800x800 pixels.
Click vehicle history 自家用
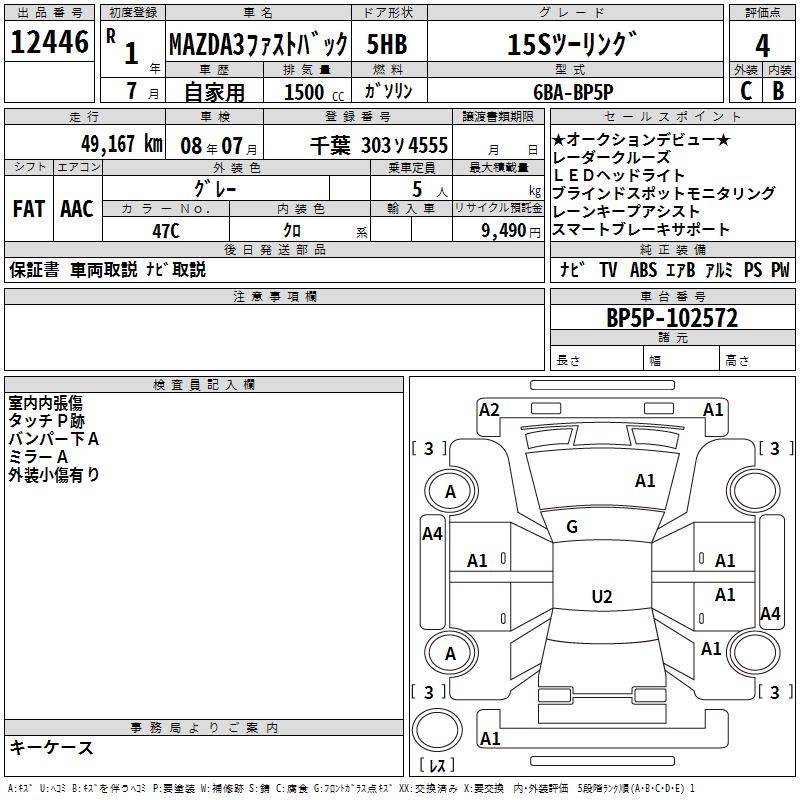[214, 92]
